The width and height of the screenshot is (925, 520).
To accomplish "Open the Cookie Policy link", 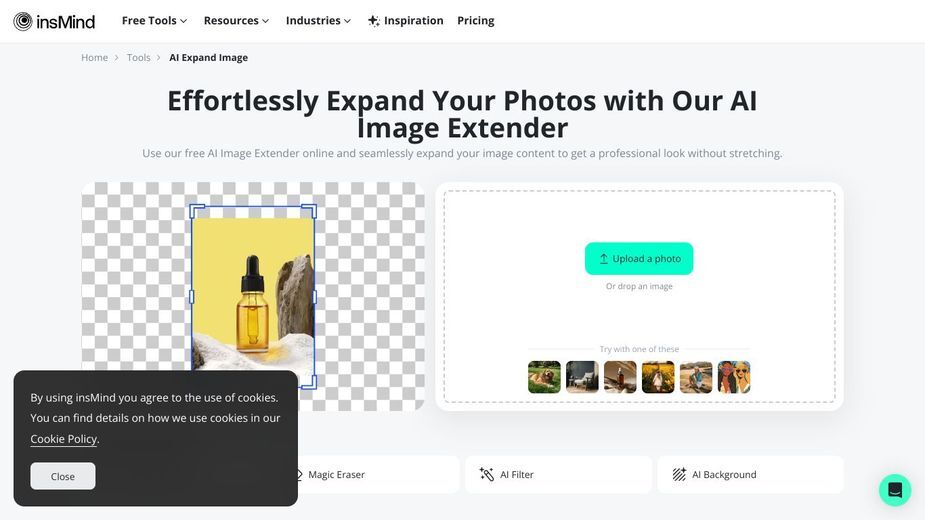I will 64,439.
